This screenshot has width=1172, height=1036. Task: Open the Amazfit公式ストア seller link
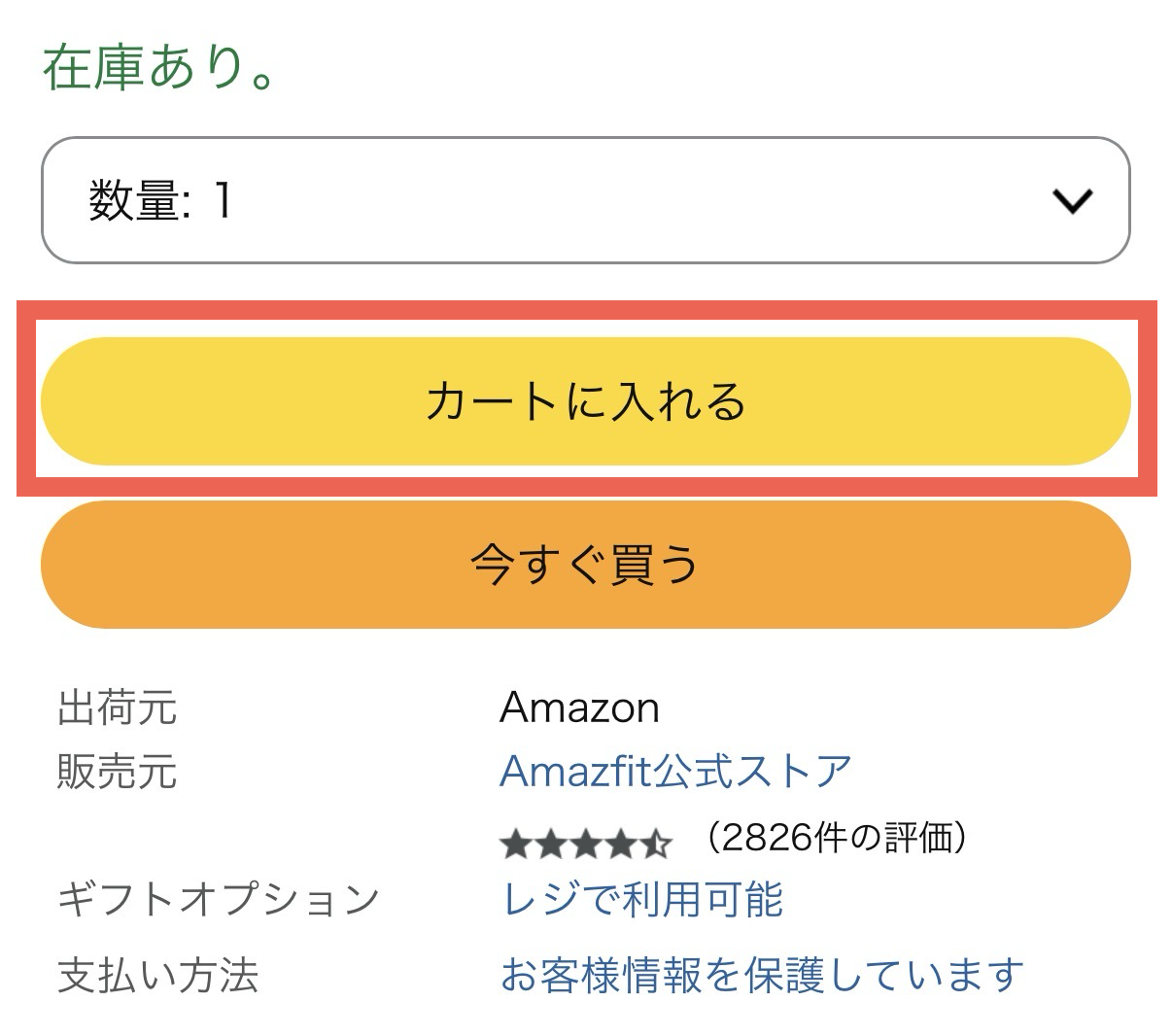click(x=675, y=772)
